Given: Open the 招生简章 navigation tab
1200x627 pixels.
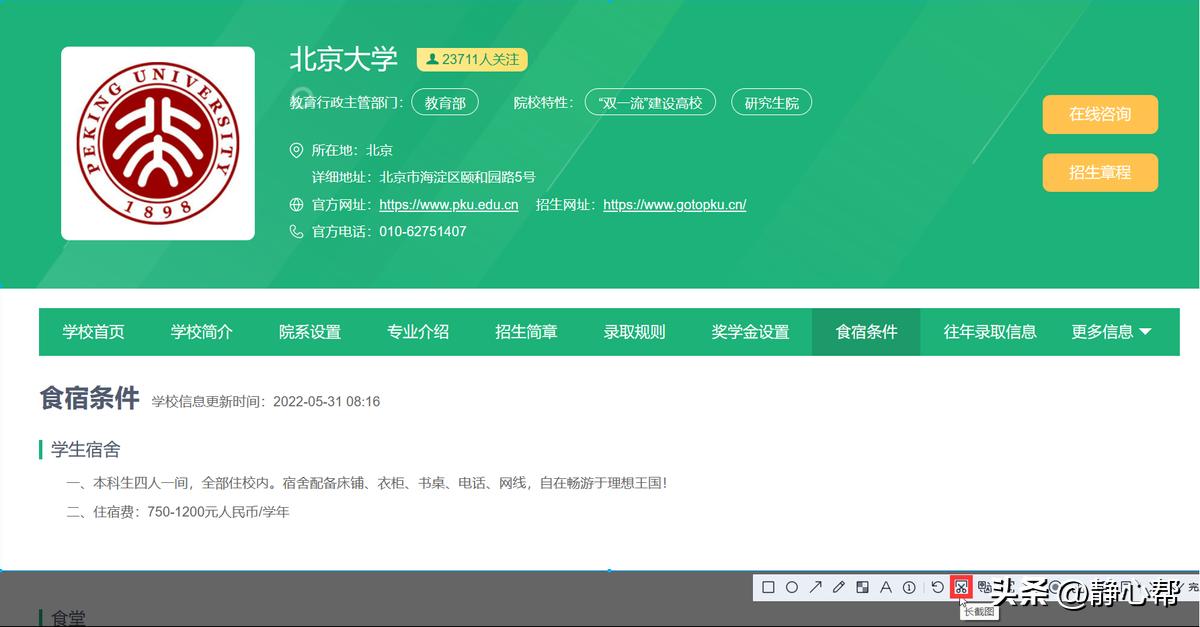Looking at the screenshot, I should pos(527,332).
